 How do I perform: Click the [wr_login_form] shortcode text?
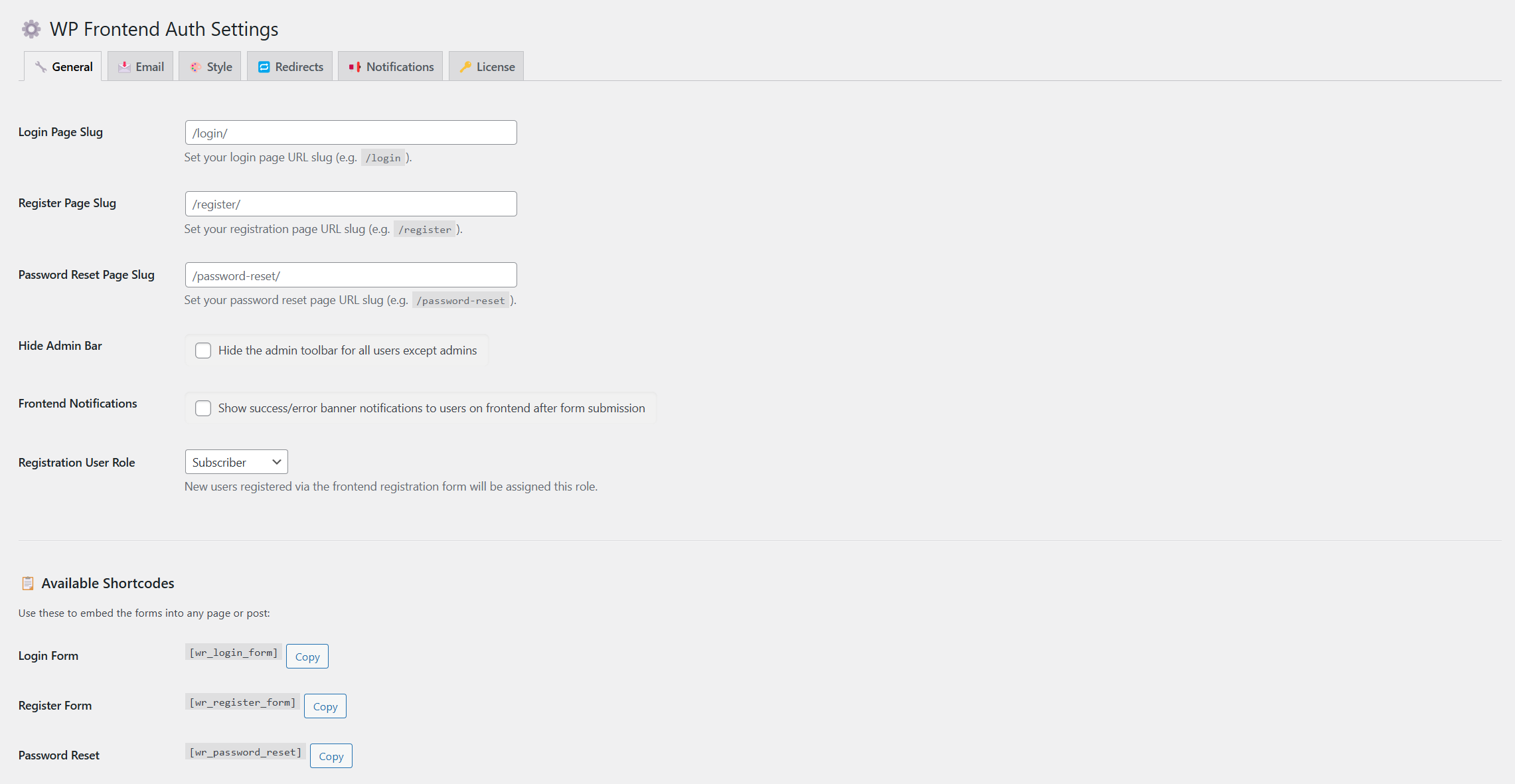point(234,653)
